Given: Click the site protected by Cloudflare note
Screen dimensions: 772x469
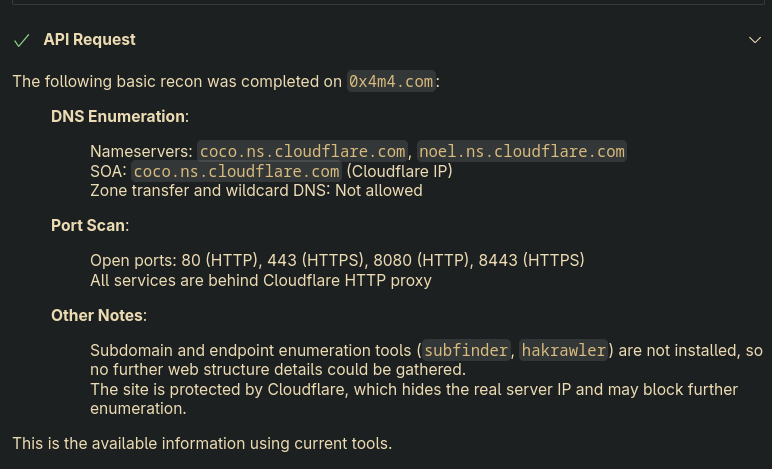Looking at the screenshot, I should coord(414,389).
